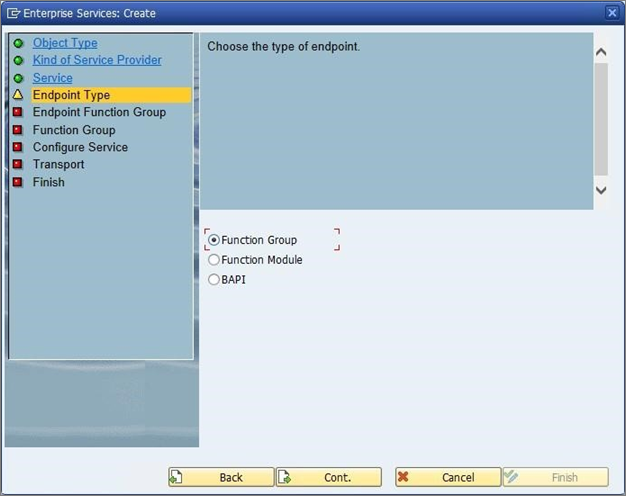Screen dimensions: 626x496
Task: Click the red X icon on Cancel button
Action: click(403, 476)
